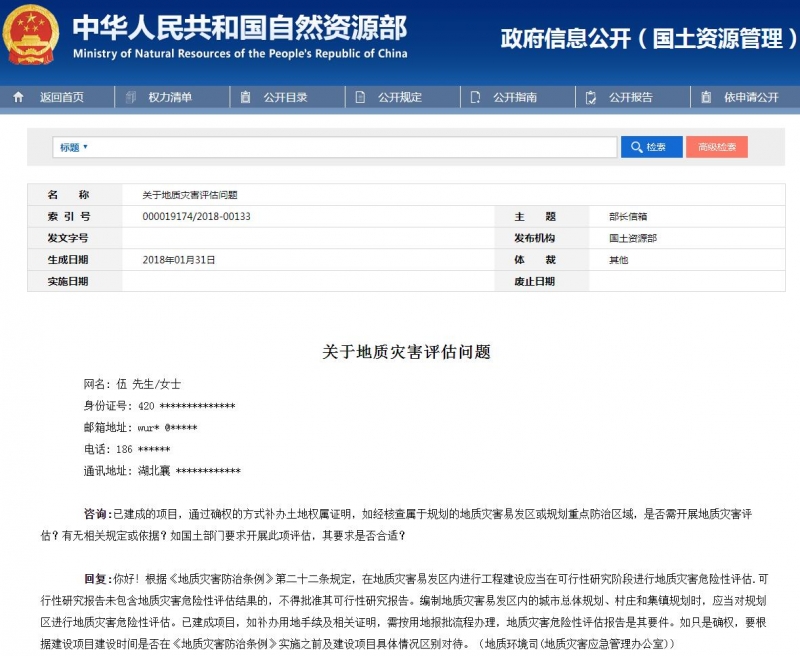Click the 公开目录 folder icon

pyautogui.click(x=243, y=97)
